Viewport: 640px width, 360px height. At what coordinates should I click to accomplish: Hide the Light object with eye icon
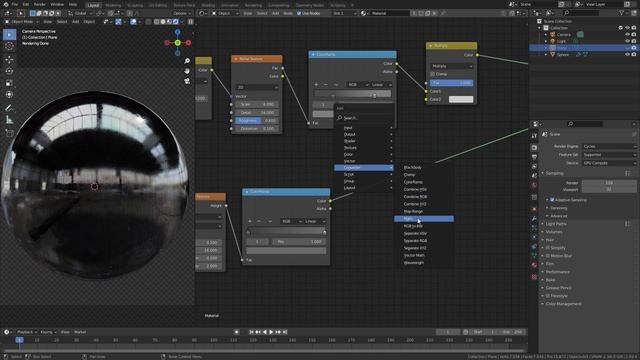coord(627,41)
